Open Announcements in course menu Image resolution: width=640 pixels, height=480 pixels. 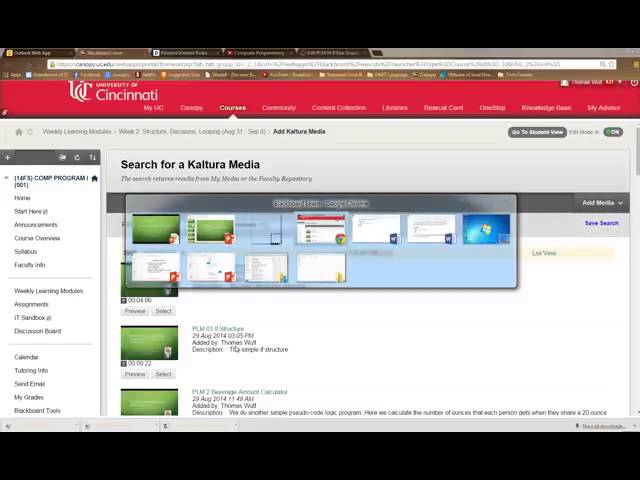[x=36, y=225]
